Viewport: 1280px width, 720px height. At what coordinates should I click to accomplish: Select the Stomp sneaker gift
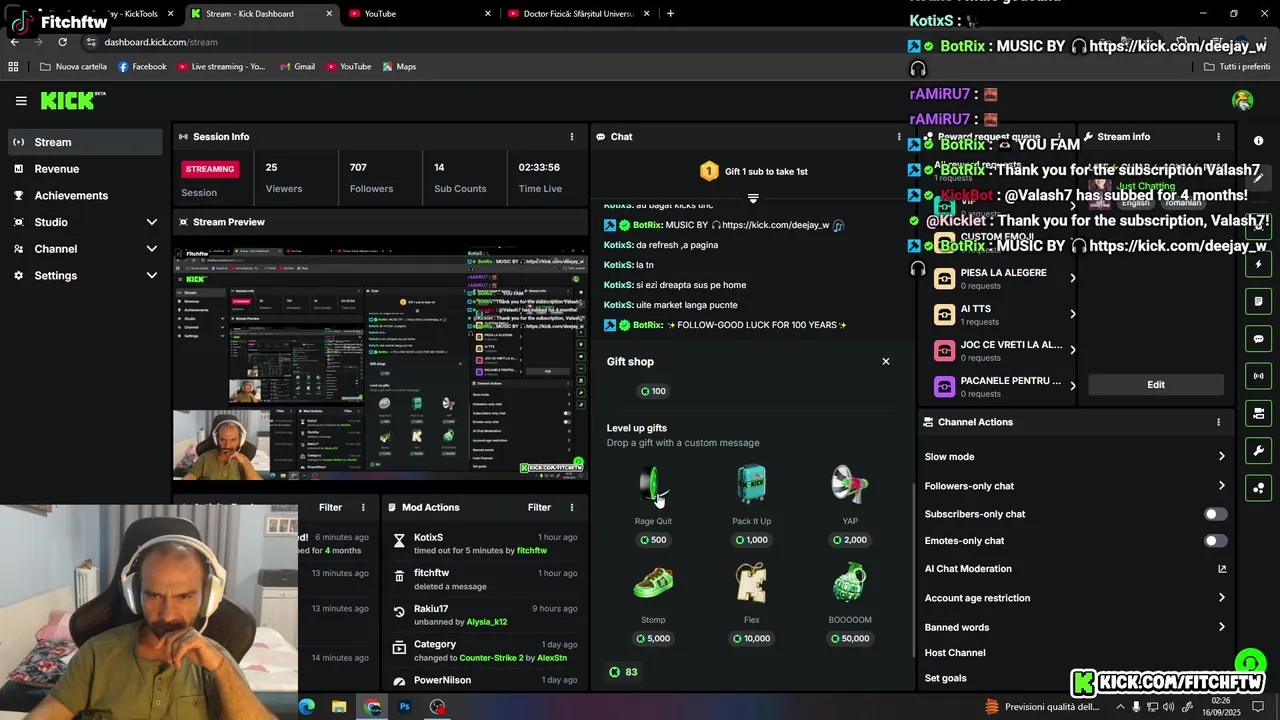(x=653, y=604)
